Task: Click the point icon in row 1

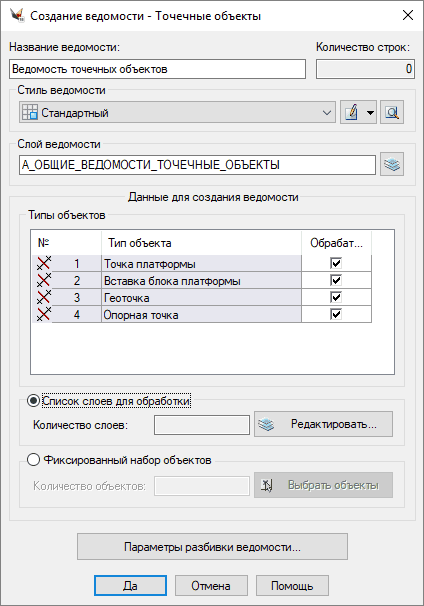Action: (x=44, y=263)
